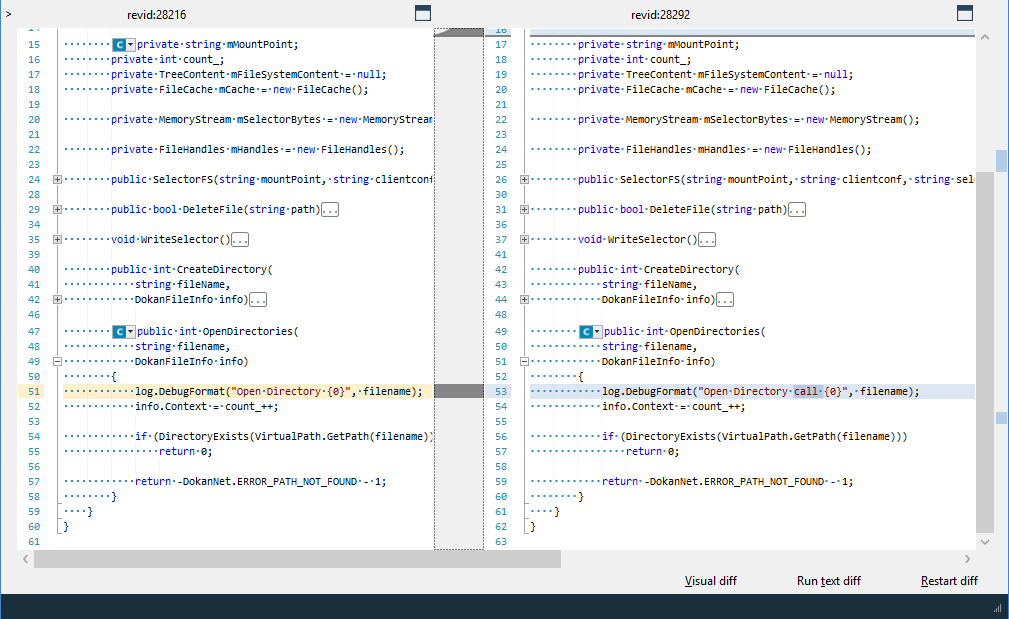Click the FileHandles mHandles line in the left pane
The height and width of the screenshot is (619, 1009).
257,149
